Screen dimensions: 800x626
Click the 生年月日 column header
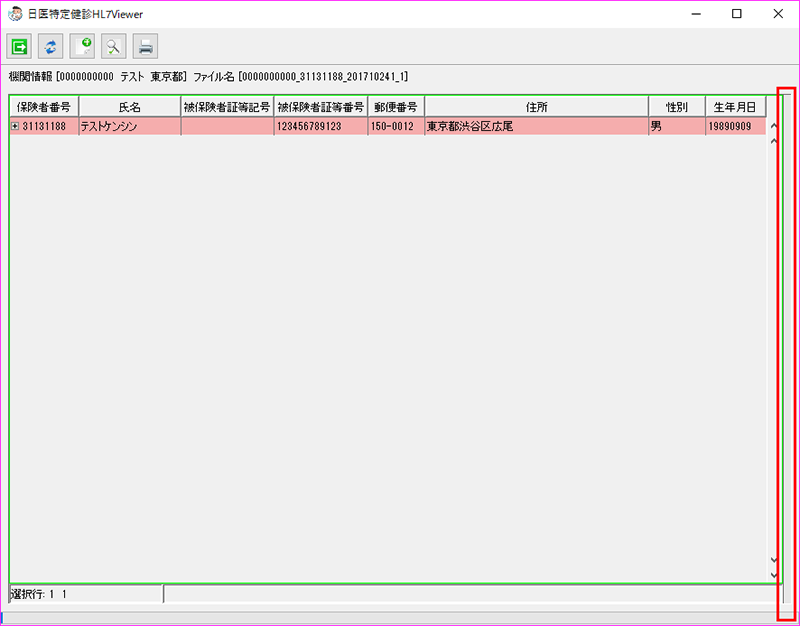click(x=735, y=107)
